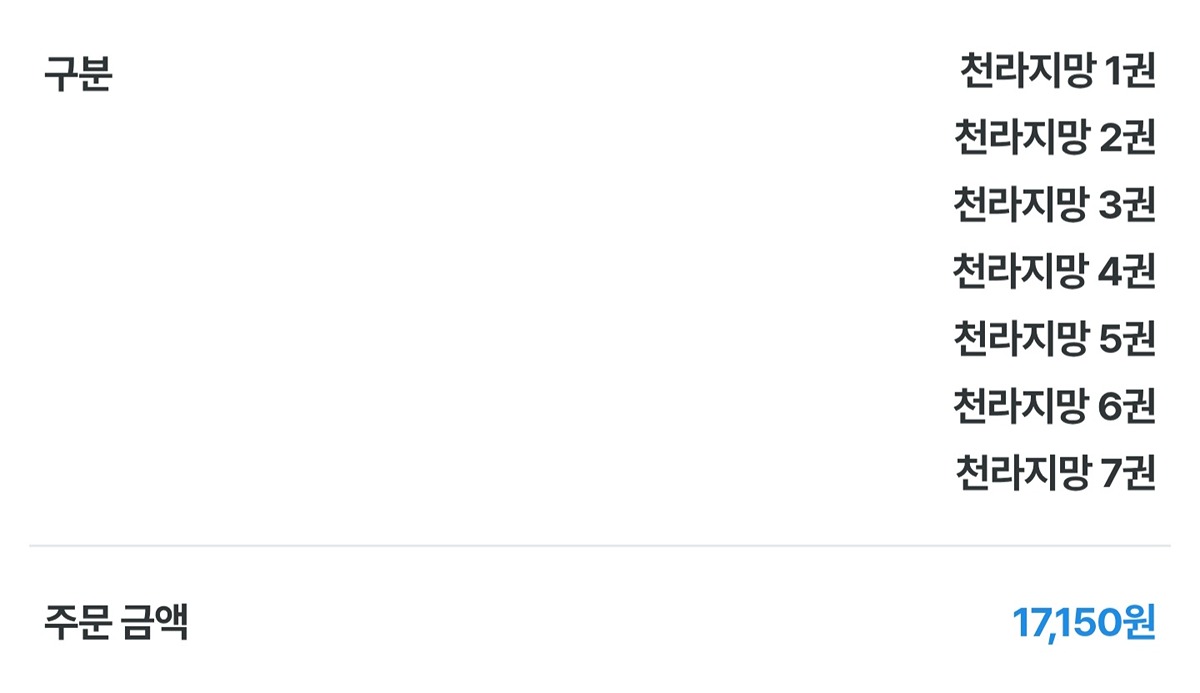This screenshot has width=1200, height=693.
Task: Choose the 천라지망 3권 line
Action: point(1055,205)
